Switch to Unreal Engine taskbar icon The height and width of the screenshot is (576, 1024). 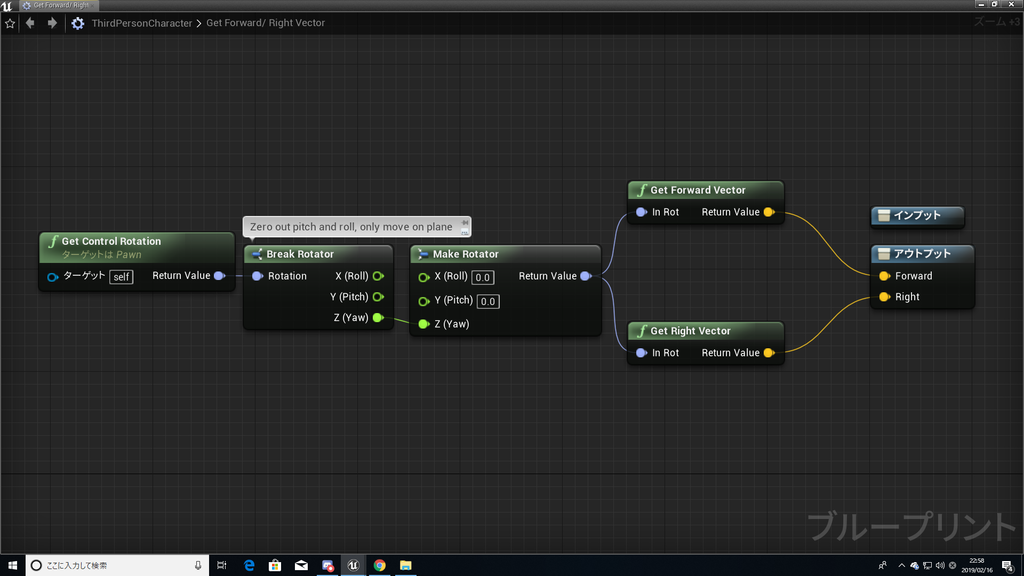pos(353,566)
